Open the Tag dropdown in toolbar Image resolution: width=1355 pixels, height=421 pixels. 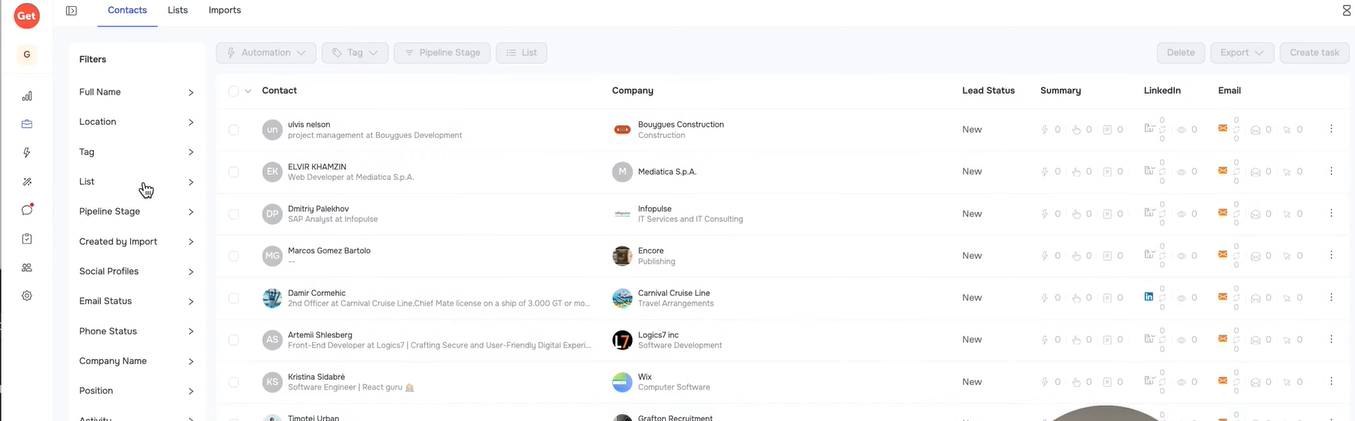click(x=355, y=52)
